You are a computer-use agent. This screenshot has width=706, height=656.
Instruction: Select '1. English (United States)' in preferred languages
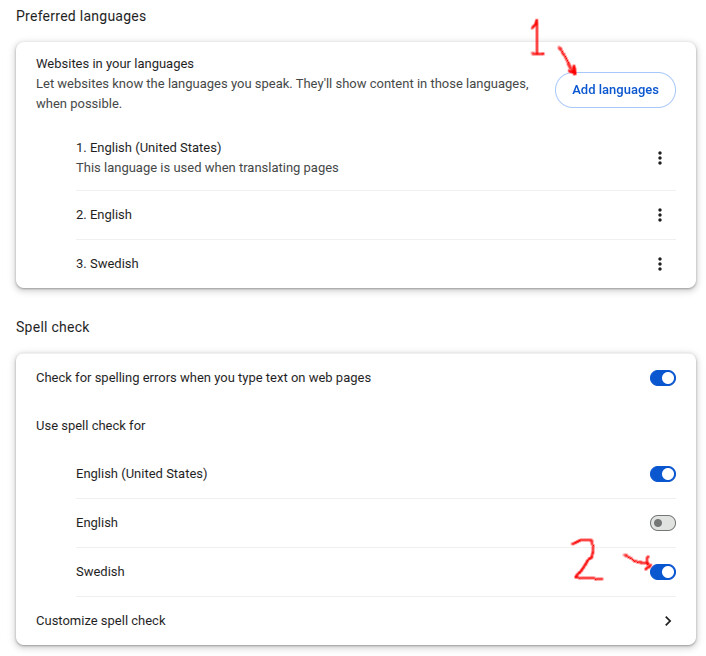[x=149, y=148]
